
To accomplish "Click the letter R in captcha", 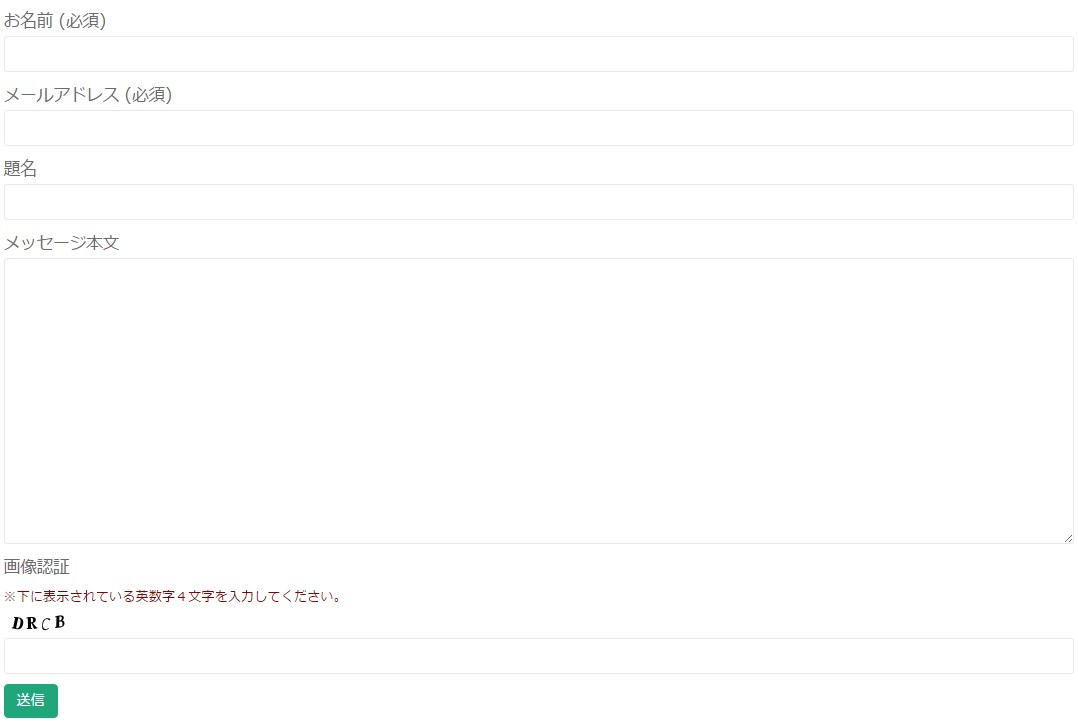I will 32,624.
